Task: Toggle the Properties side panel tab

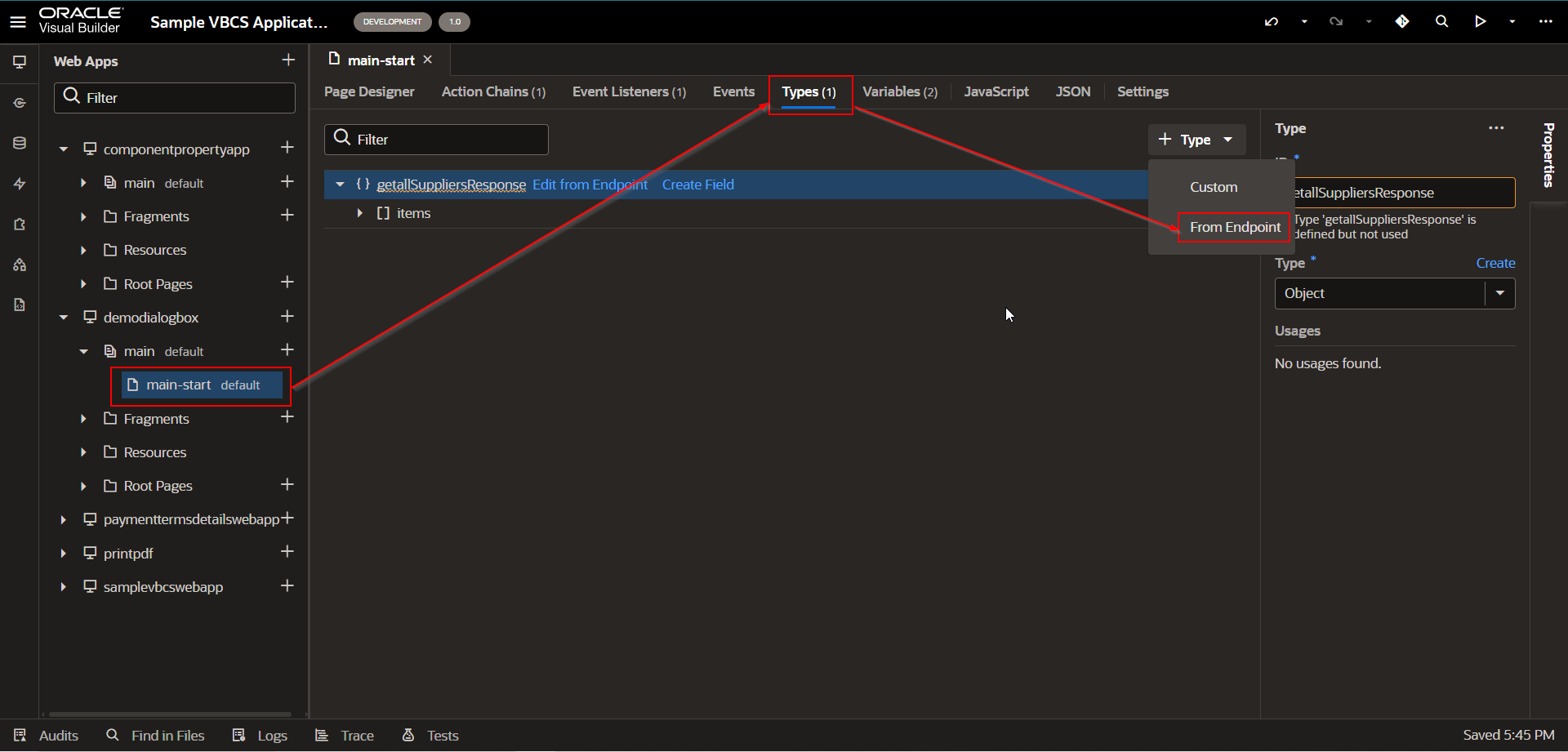Action: click(1548, 155)
